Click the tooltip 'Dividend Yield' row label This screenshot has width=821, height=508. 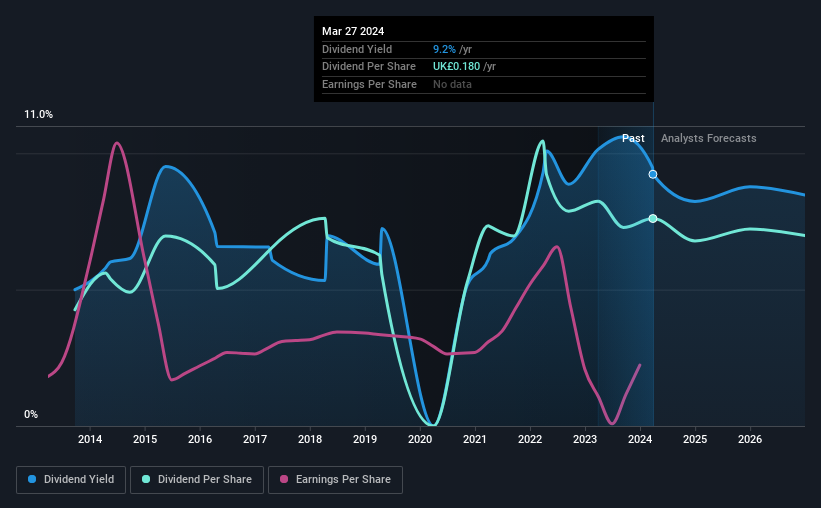pos(357,49)
